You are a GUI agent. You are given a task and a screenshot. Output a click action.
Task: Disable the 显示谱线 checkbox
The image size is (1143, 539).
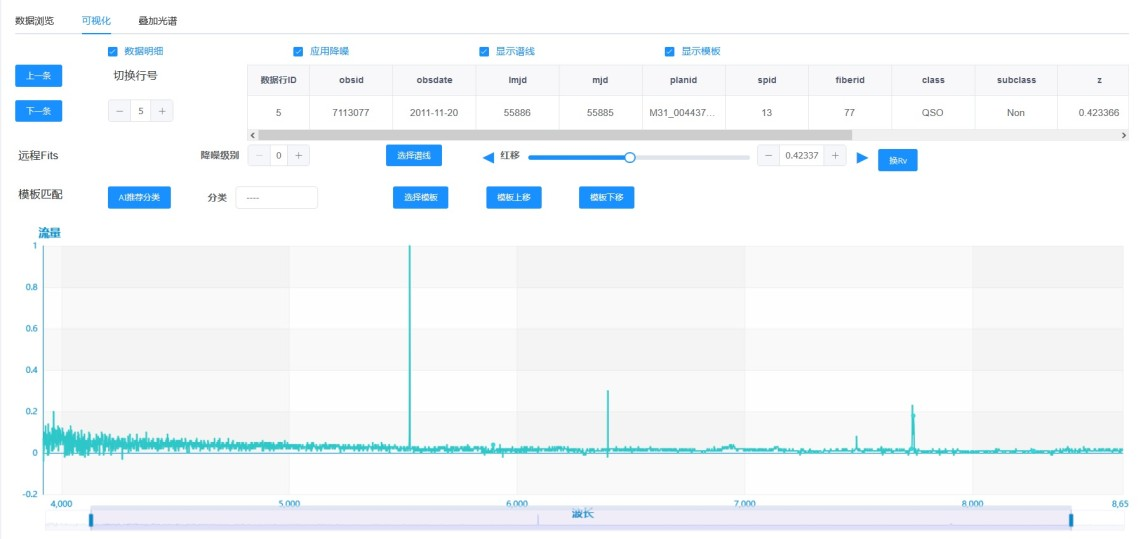[485, 51]
